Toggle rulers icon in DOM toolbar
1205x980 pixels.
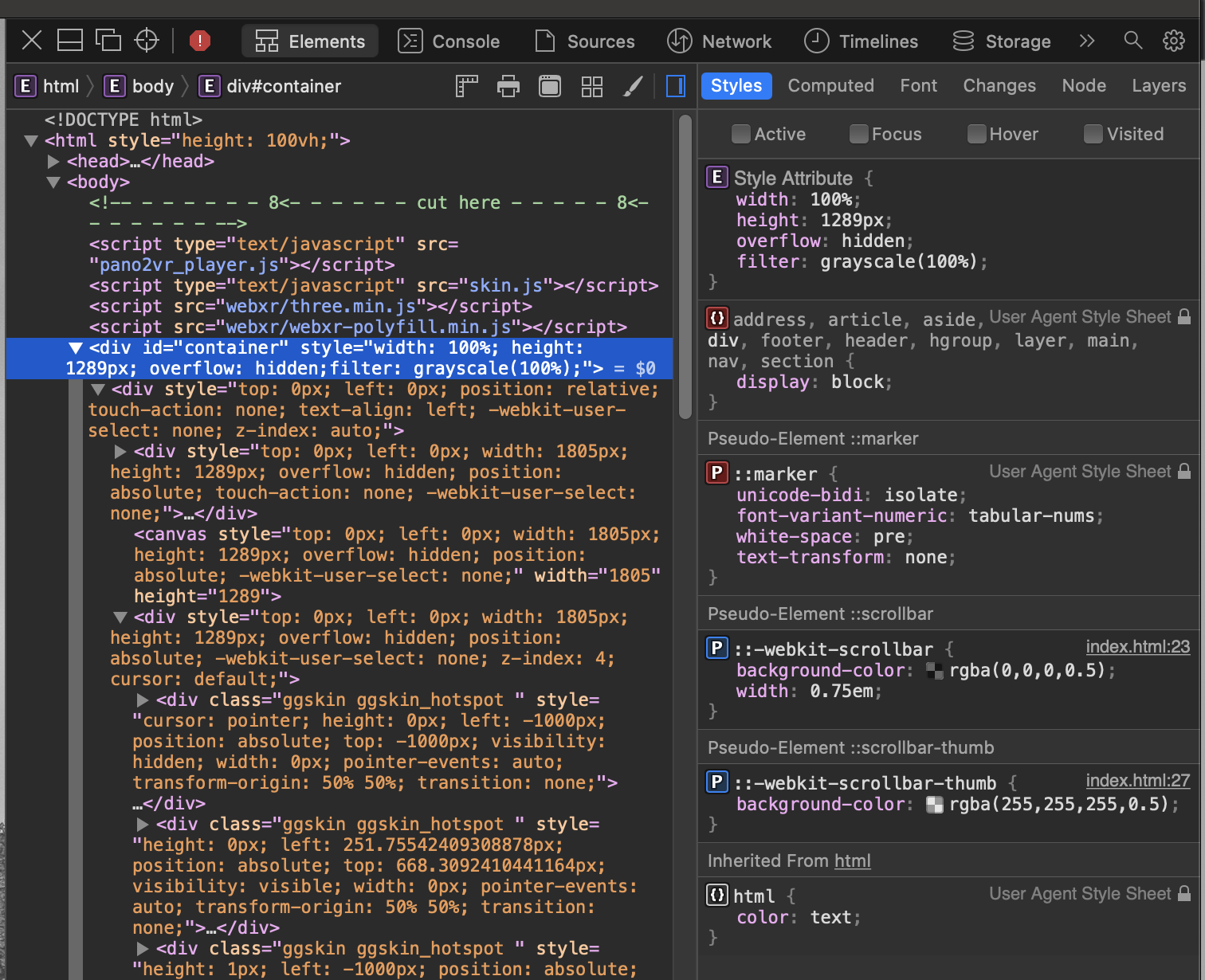467,86
